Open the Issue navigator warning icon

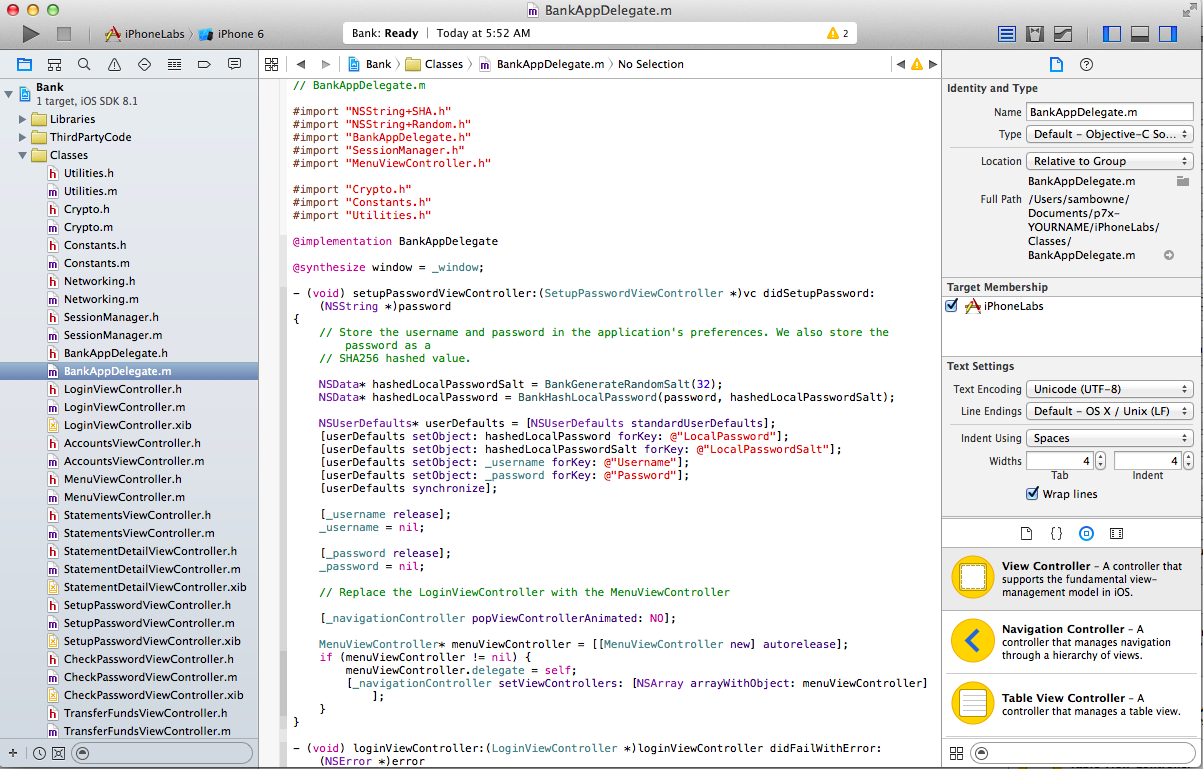click(x=114, y=64)
